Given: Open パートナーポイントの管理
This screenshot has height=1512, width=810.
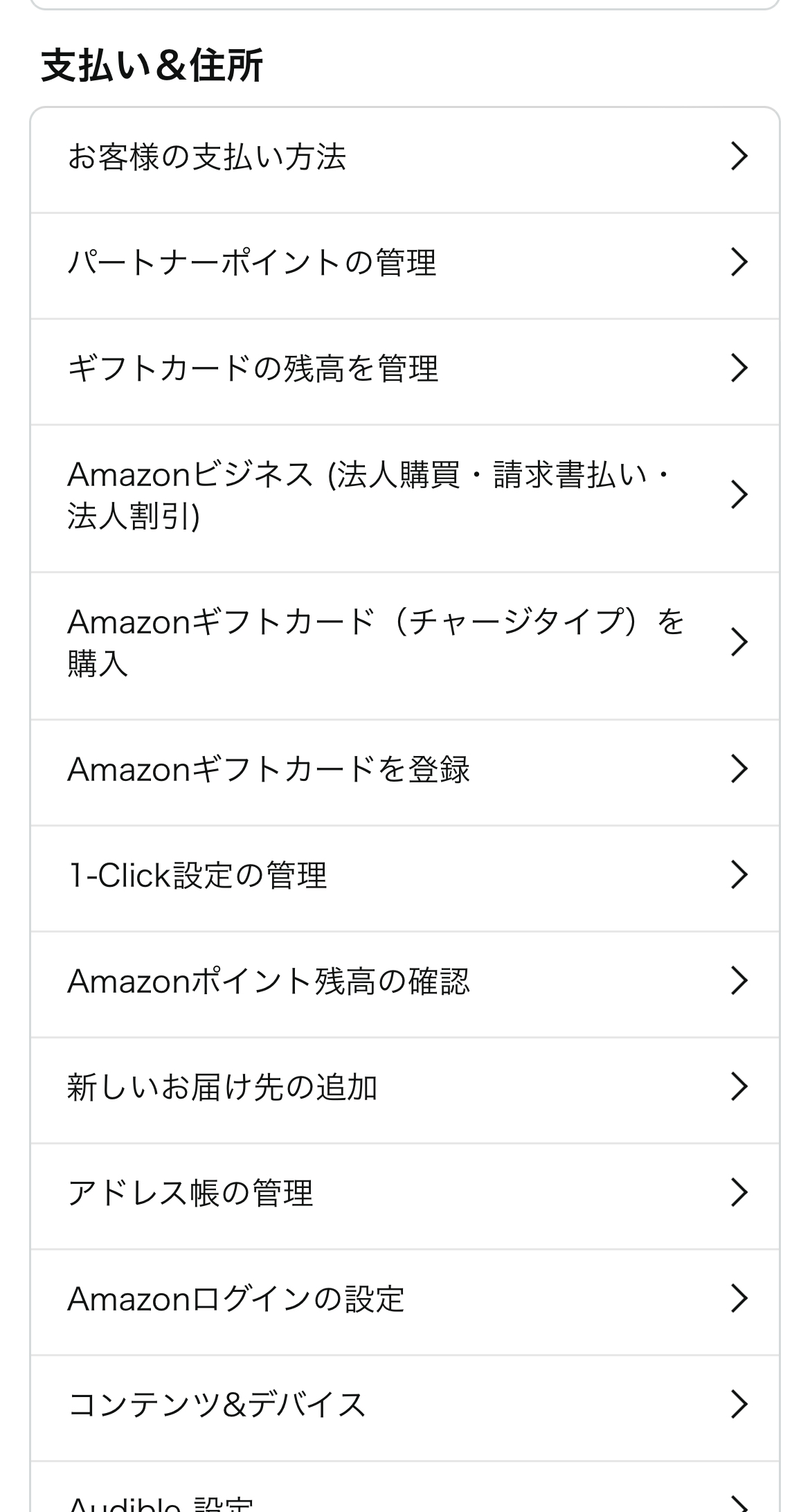Looking at the screenshot, I should [252, 262].
